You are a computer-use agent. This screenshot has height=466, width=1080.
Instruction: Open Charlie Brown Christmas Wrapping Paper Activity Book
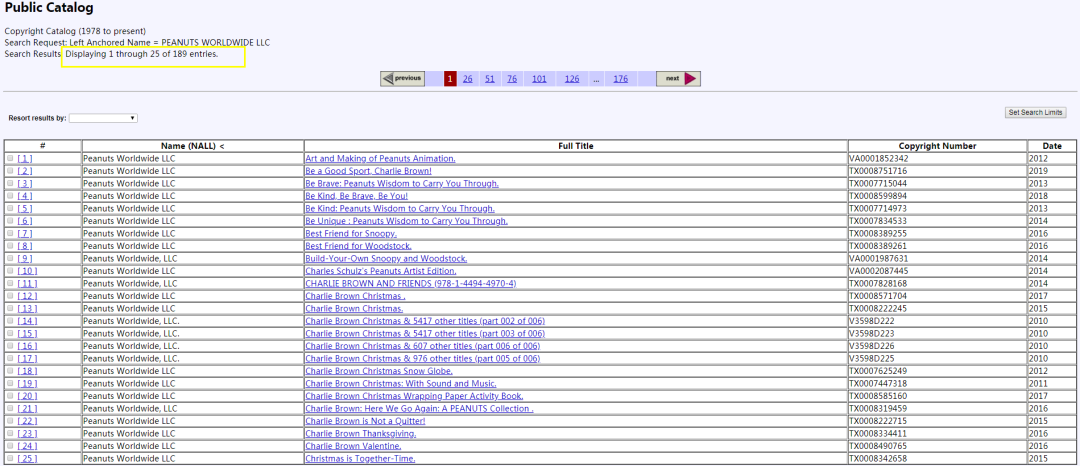pyautogui.click(x=414, y=396)
